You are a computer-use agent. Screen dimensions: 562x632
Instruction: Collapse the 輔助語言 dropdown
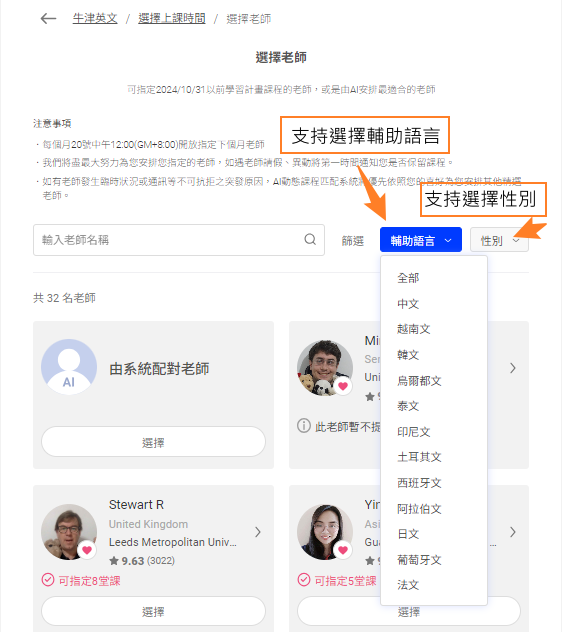pyautogui.click(x=420, y=240)
